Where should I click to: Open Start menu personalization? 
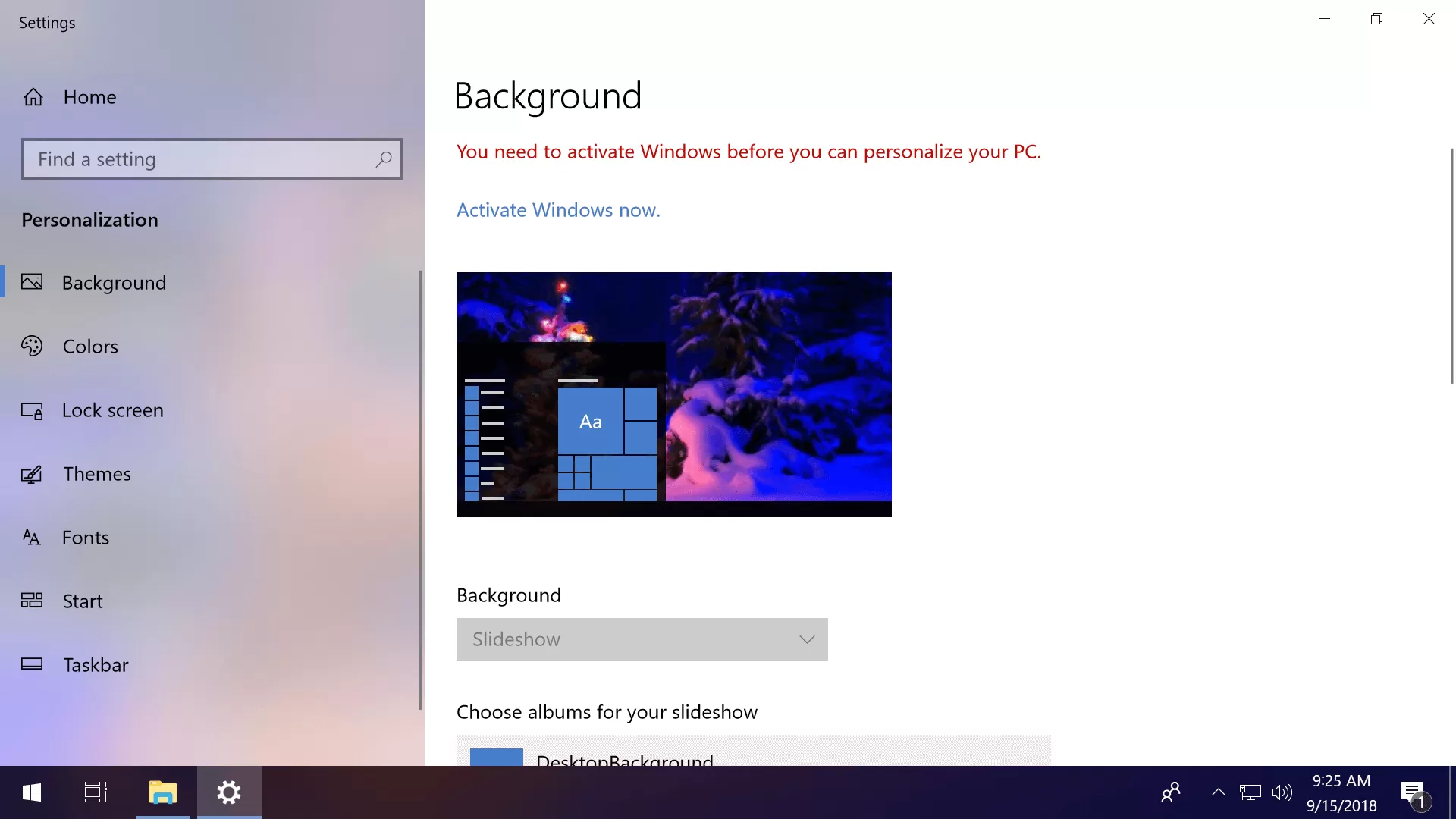(x=83, y=600)
